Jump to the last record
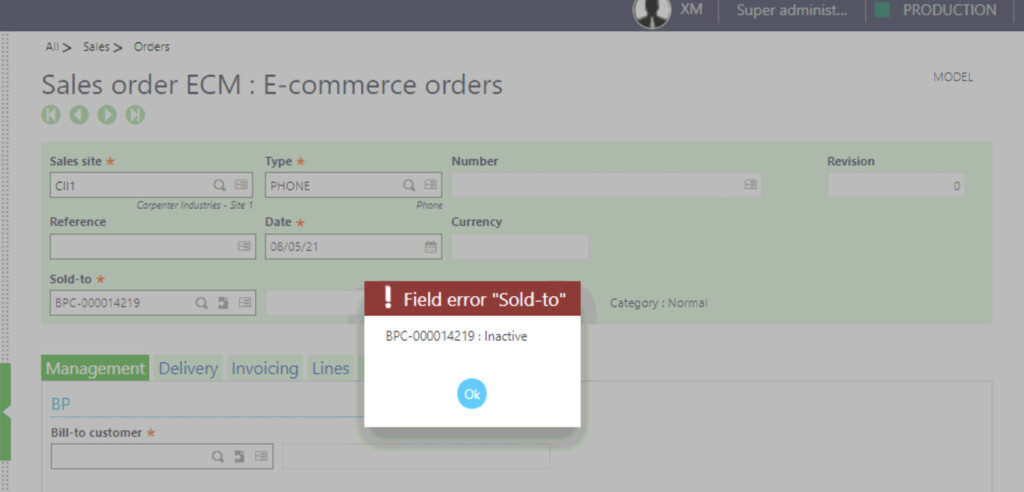This screenshot has height=492, width=1024. click(135, 115)
